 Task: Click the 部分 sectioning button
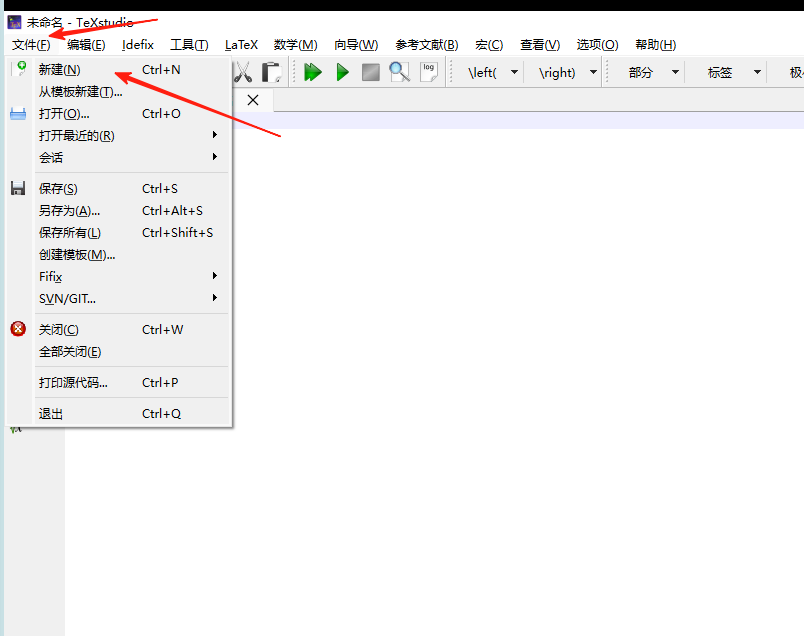pyautogui.click(x=640, y=73)
